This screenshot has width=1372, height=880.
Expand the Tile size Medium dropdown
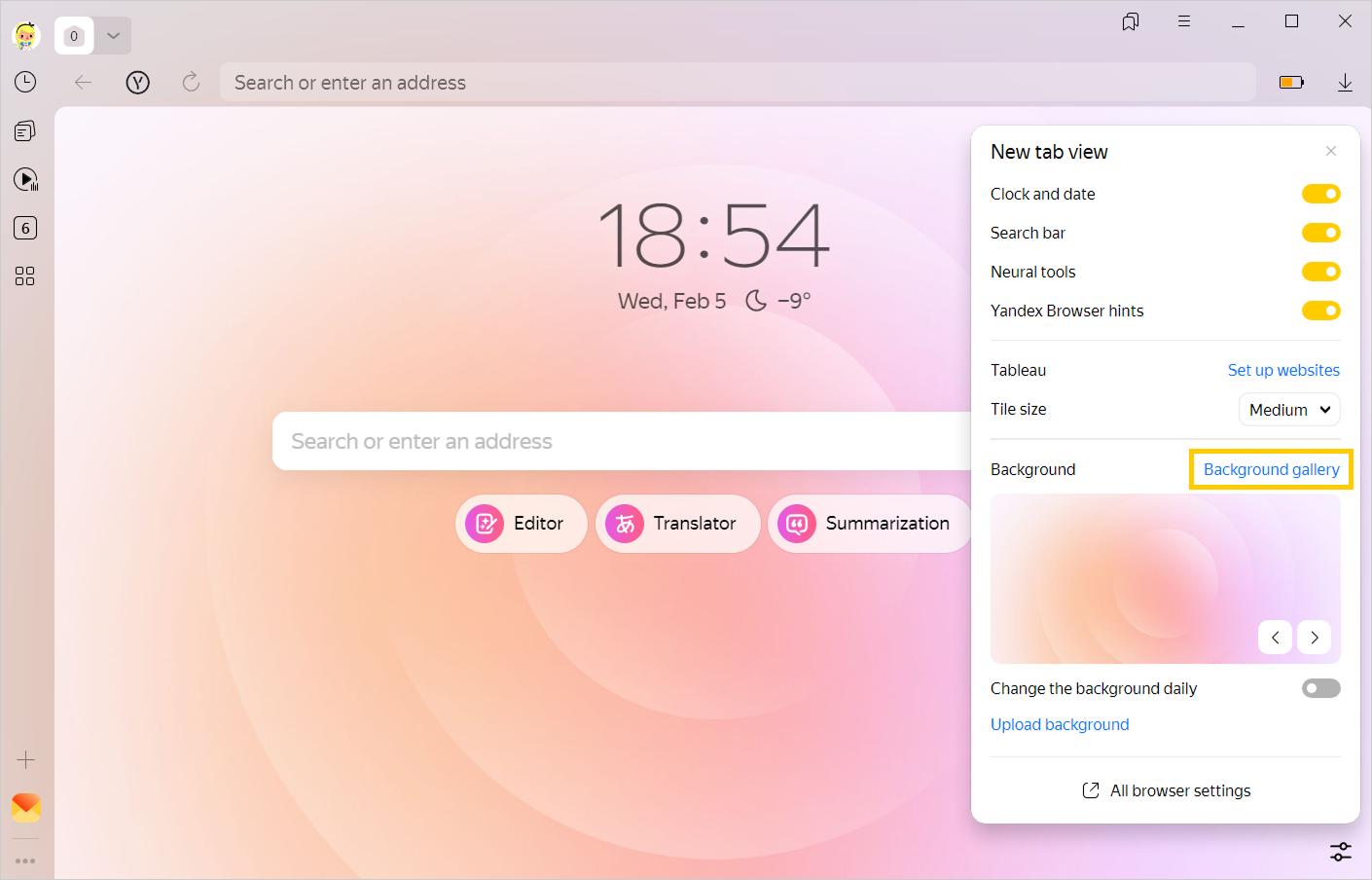click(x=1288, y=410)
